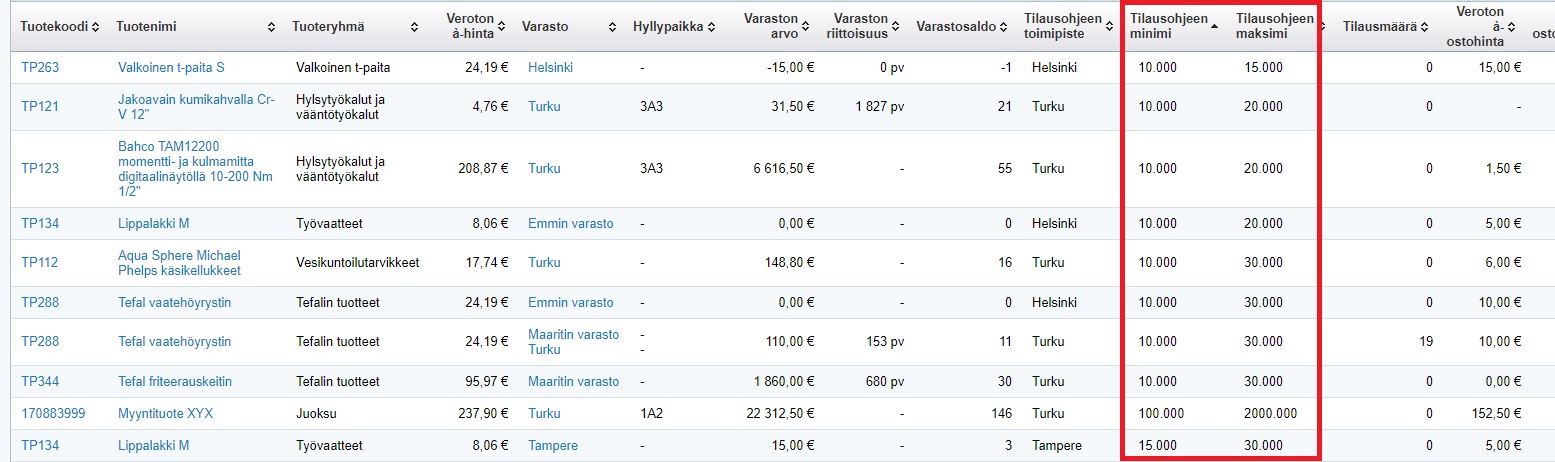
Task: Click sort arrows of Varaston riittoisuus column
Action: tap(895, 27)
